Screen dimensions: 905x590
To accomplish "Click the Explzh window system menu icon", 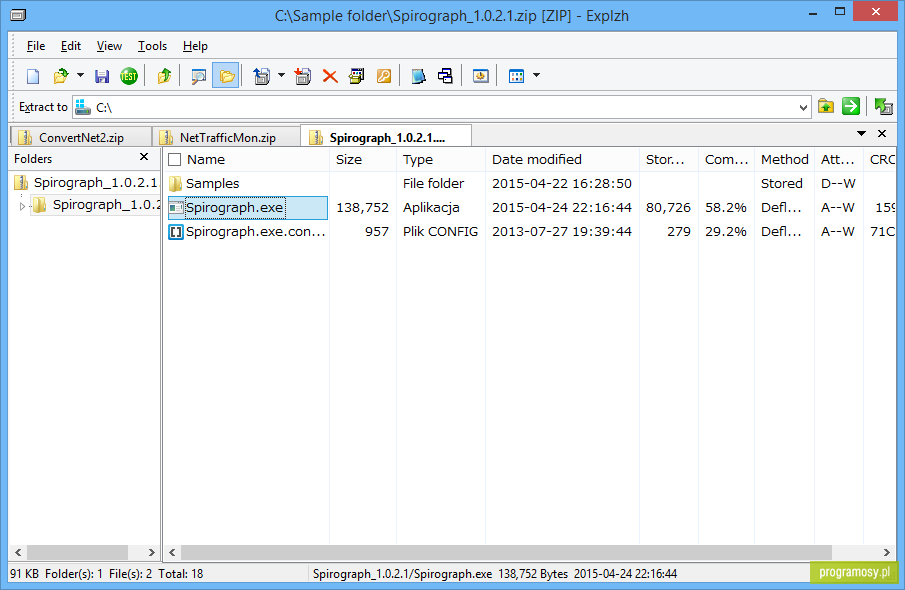I will coord(18,14).
